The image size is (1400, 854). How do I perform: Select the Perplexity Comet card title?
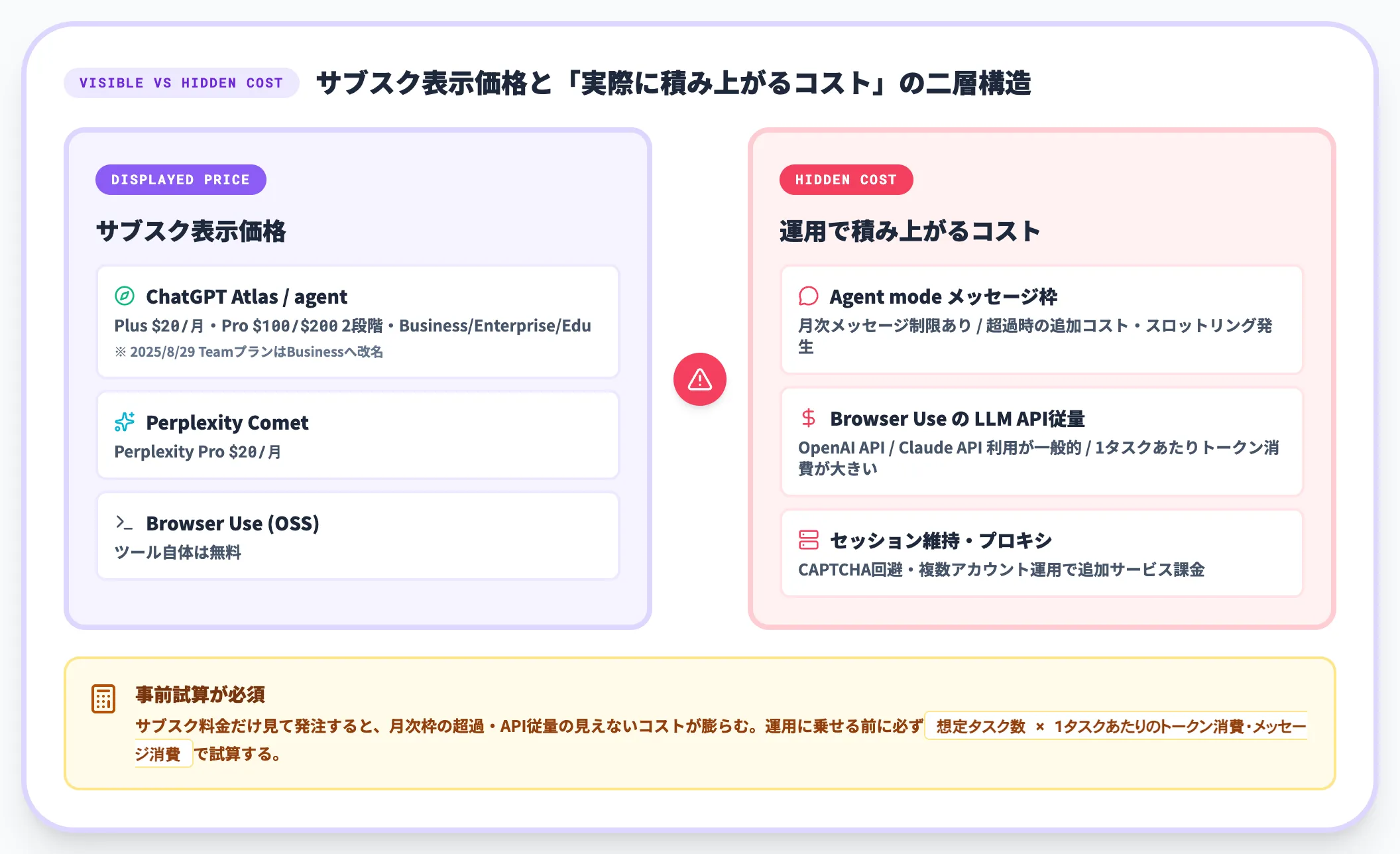227,422
